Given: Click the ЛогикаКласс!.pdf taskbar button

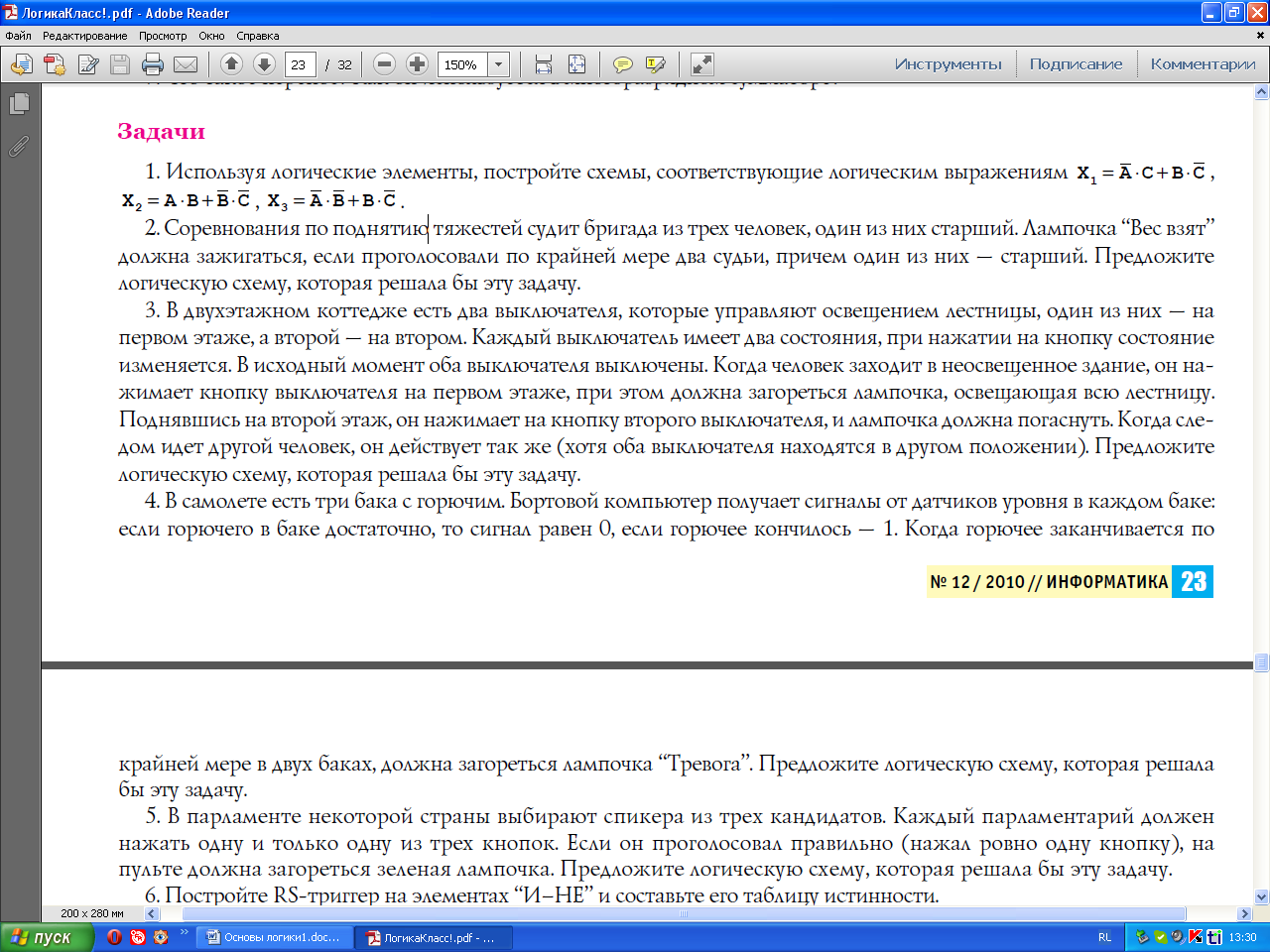Looking at the screenshot, I should (434, 937).
